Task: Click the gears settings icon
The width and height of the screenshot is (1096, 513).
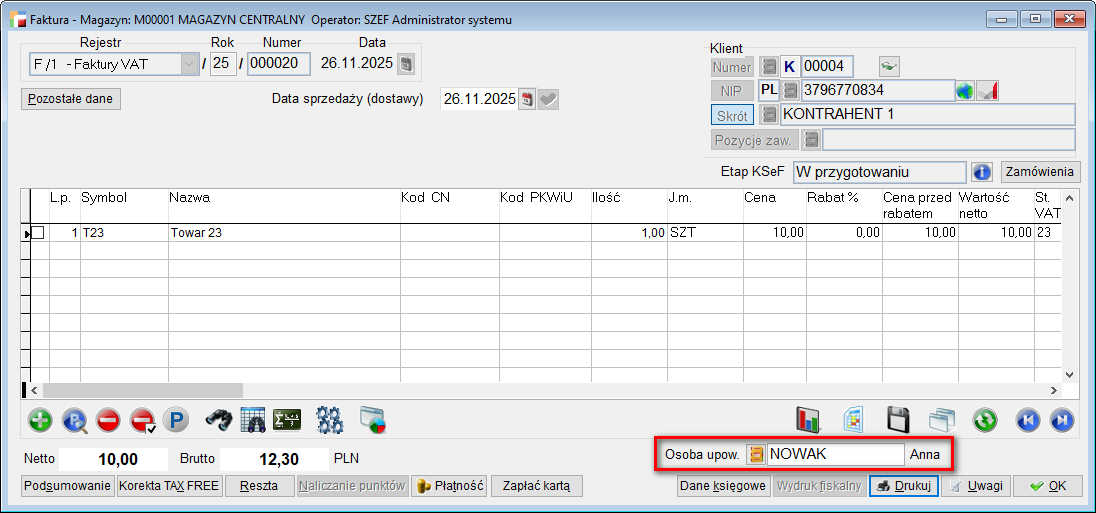Action: point(329,420)
